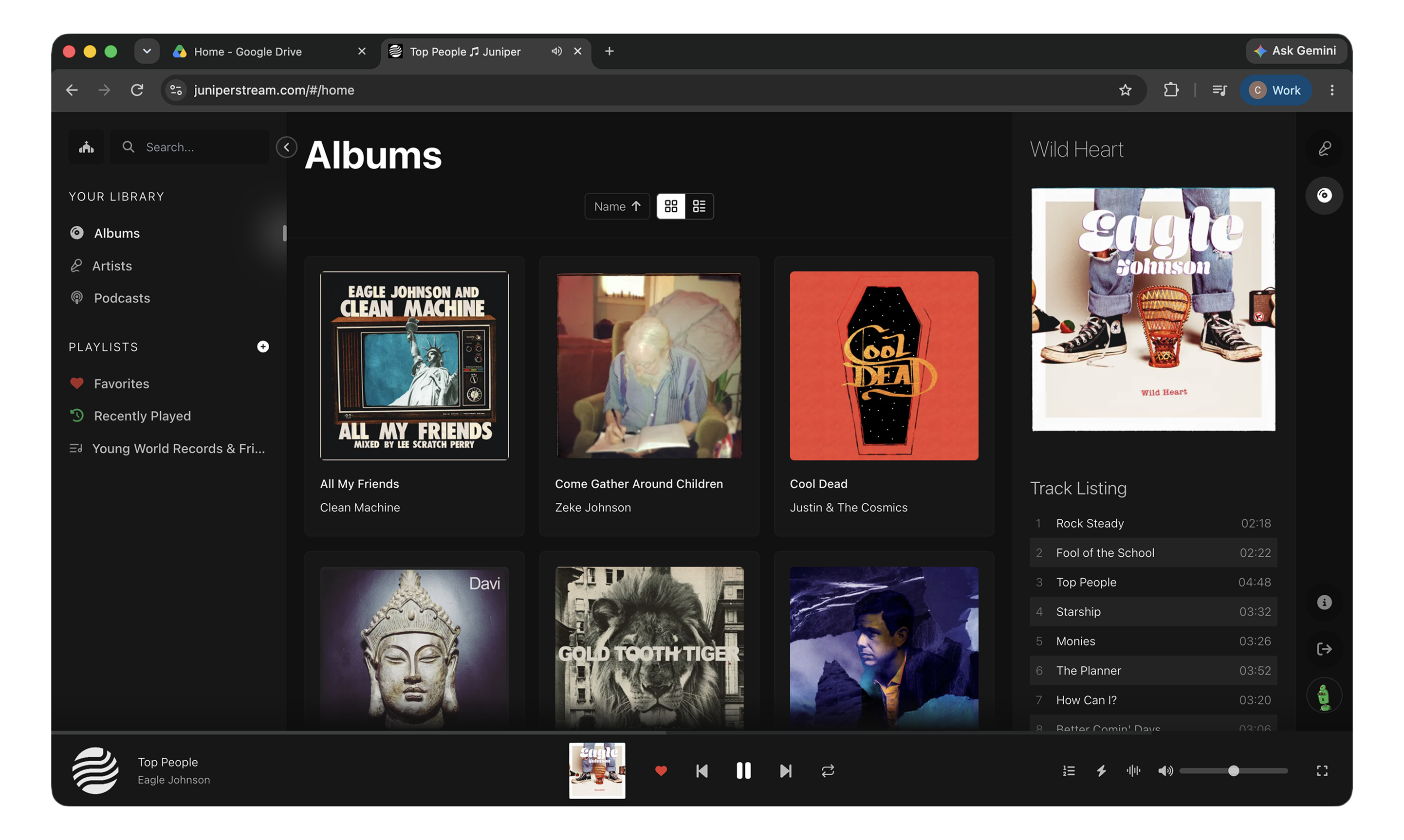Skip to previous track
This screenshot has width=1404, height=840.
click(702, 770)
